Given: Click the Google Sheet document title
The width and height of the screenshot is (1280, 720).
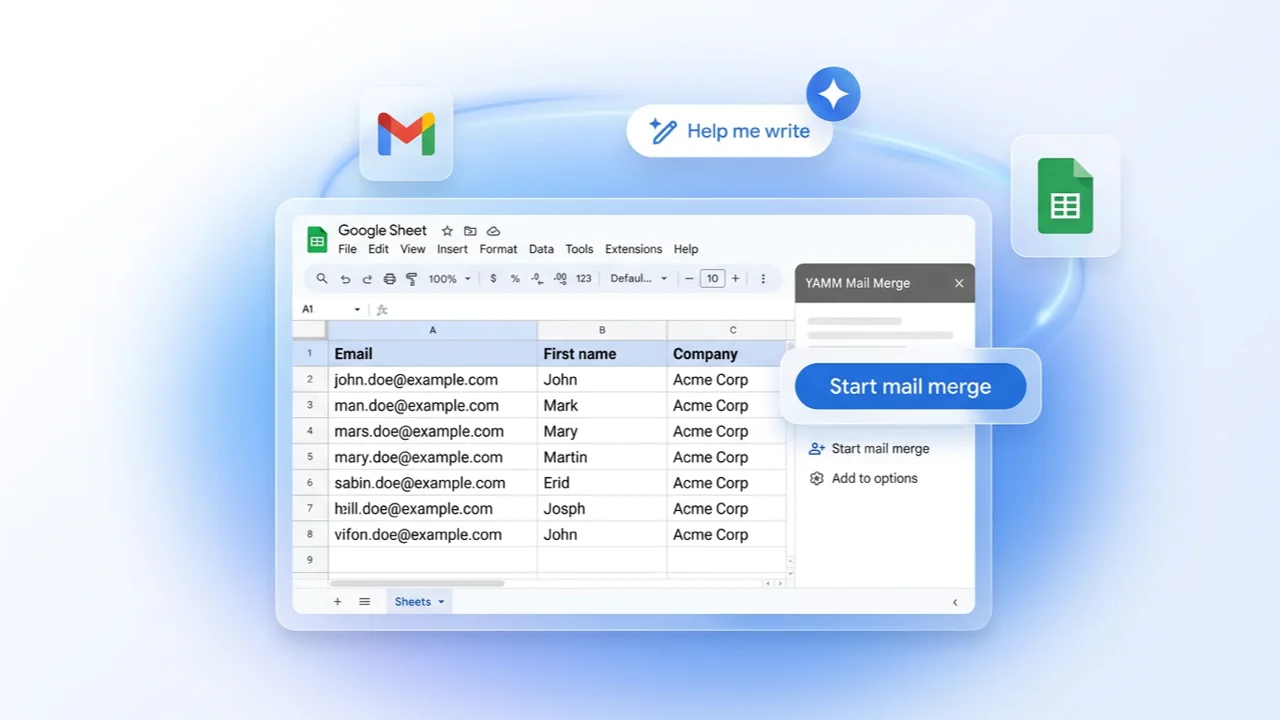Looking at the screenshot, I should tap(382, 231).
